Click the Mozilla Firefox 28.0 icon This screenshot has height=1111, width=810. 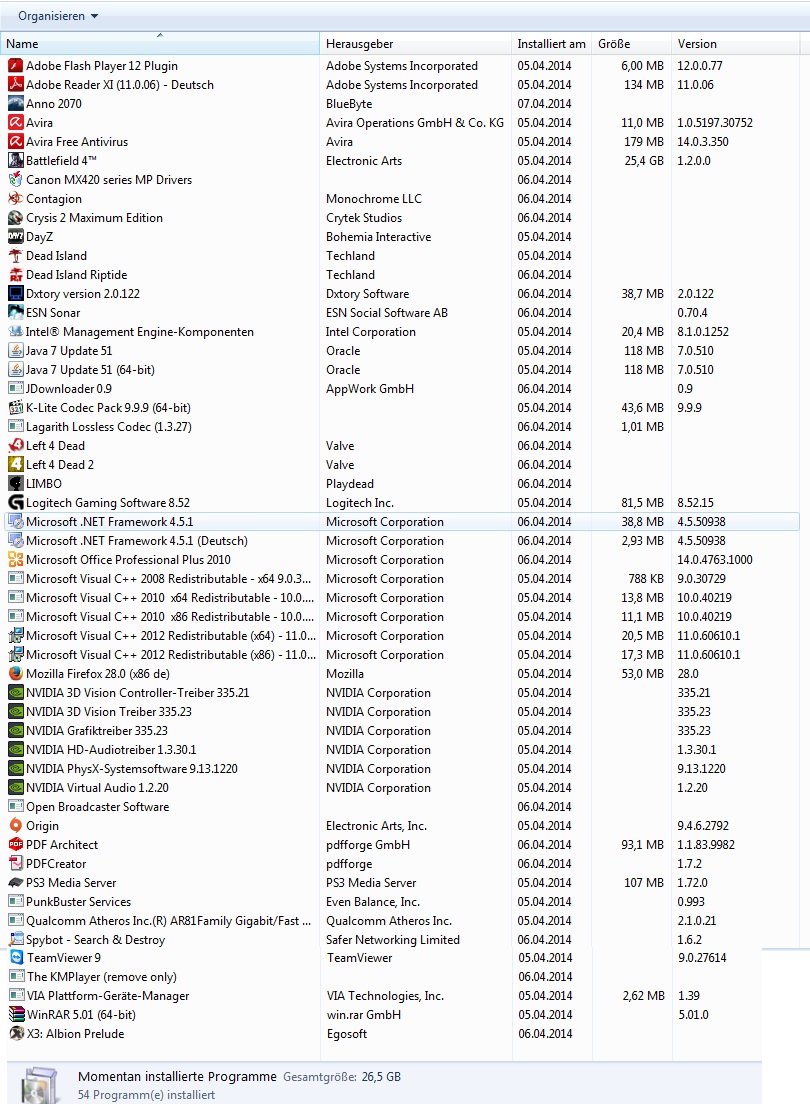16,674
